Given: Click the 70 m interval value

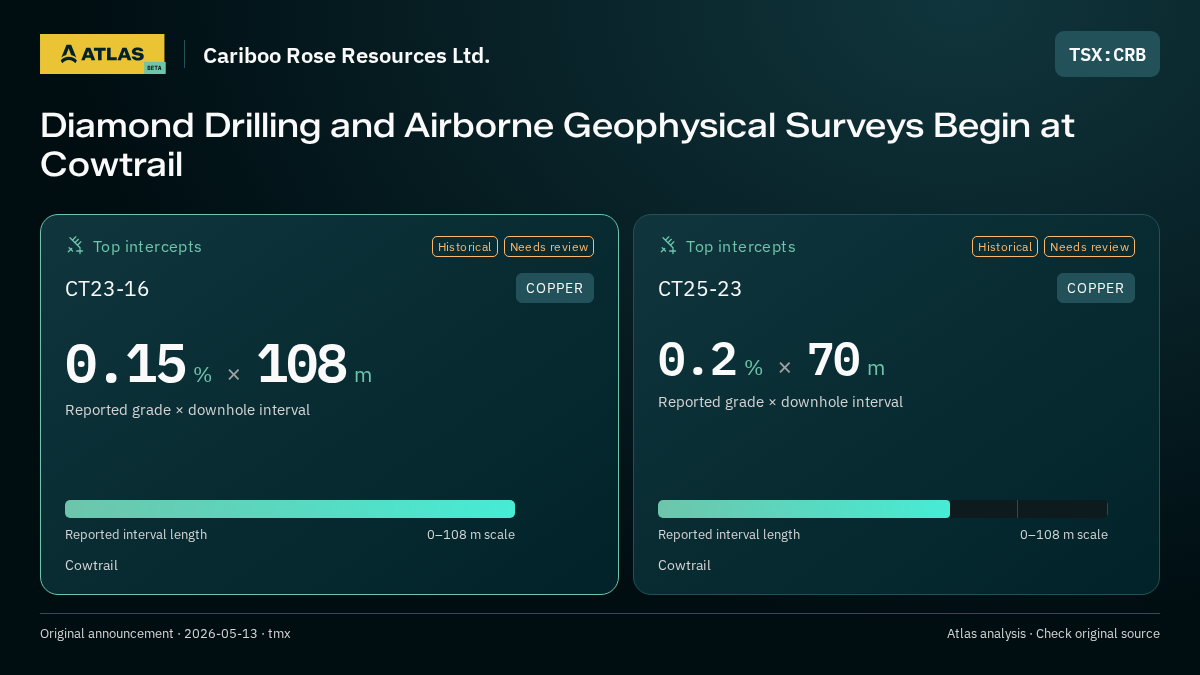Looking at the screenshot, I should (846, 361).
